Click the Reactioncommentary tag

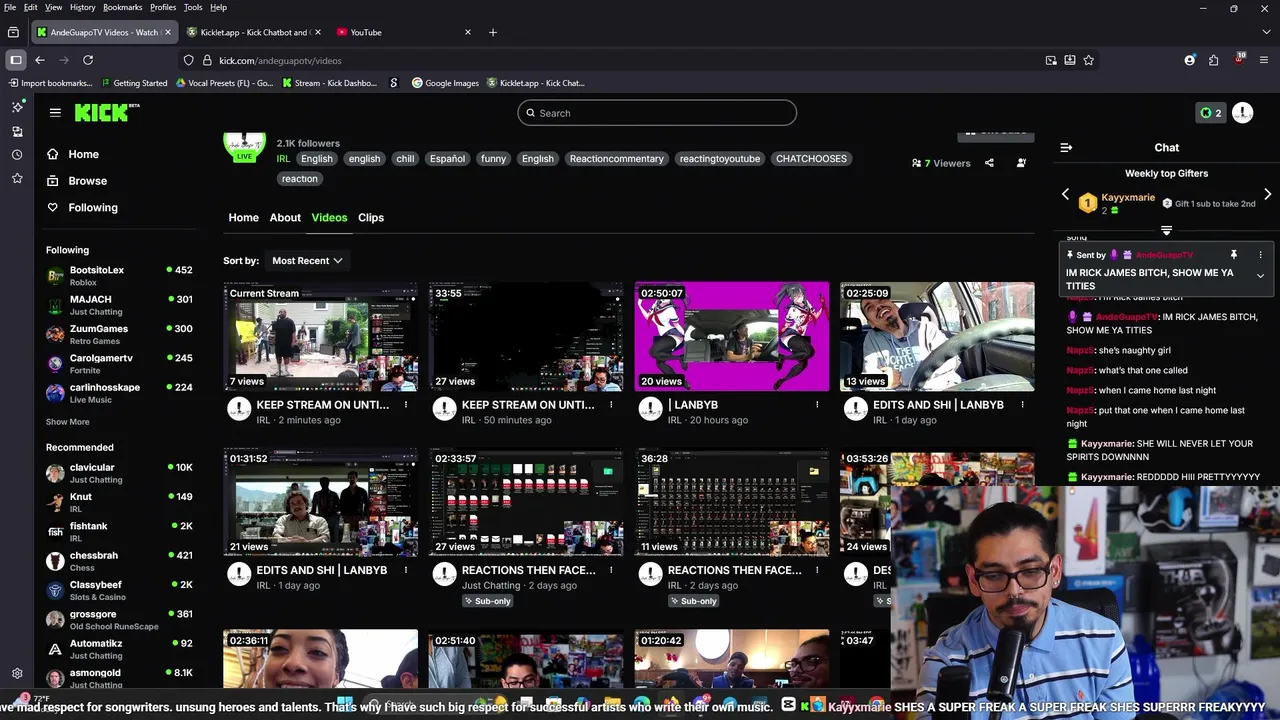(x=616, y=159)
